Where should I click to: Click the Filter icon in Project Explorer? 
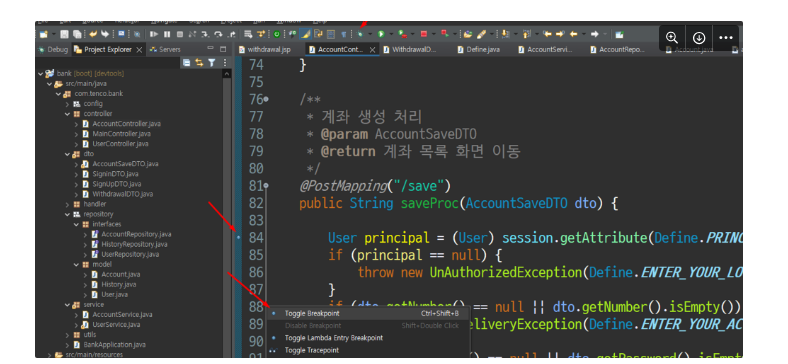click(212, 63)
